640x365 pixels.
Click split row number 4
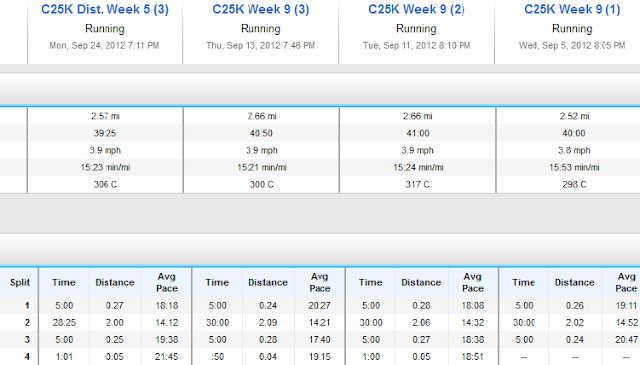pos(27,357)
